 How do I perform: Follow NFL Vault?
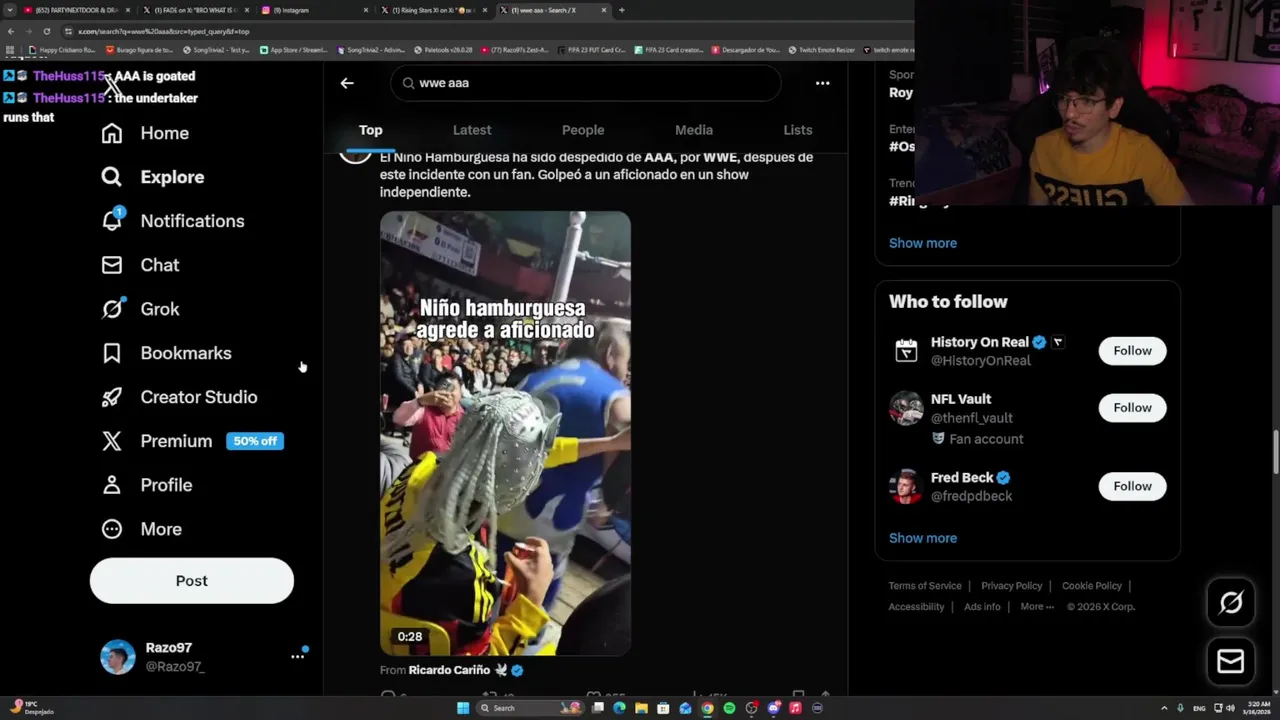pos(1132,408)
